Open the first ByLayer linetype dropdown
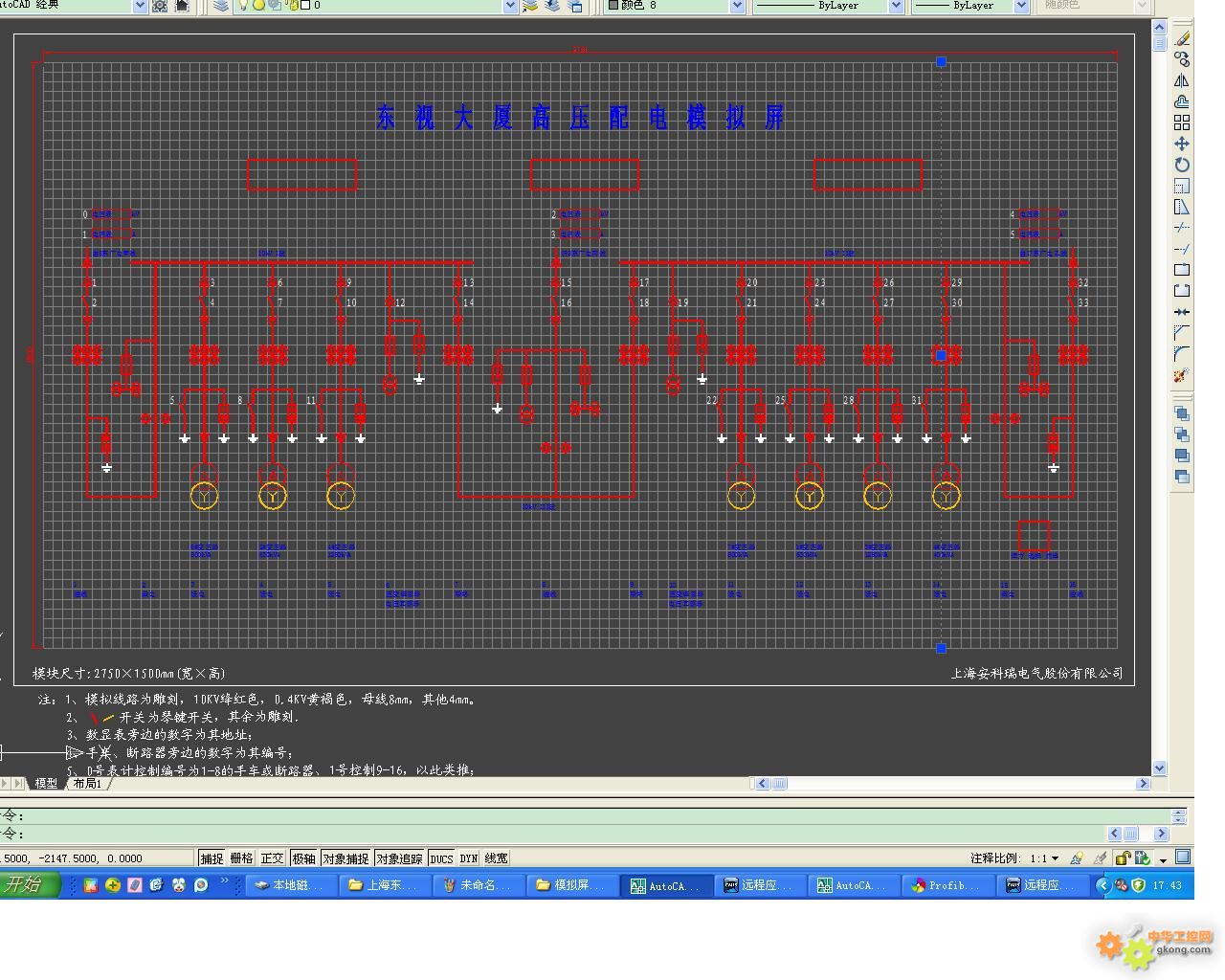Image resolution: width=1225 pixels, height=980 pixels. coord(897,6)
